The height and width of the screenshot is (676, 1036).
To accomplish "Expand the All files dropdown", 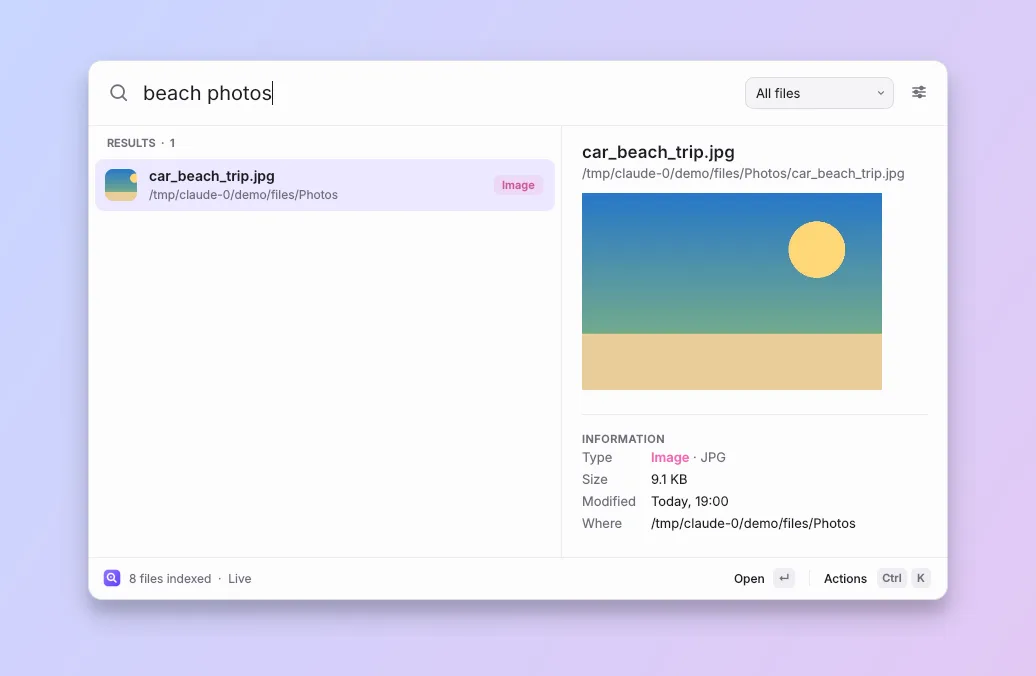I will (819, 93).
